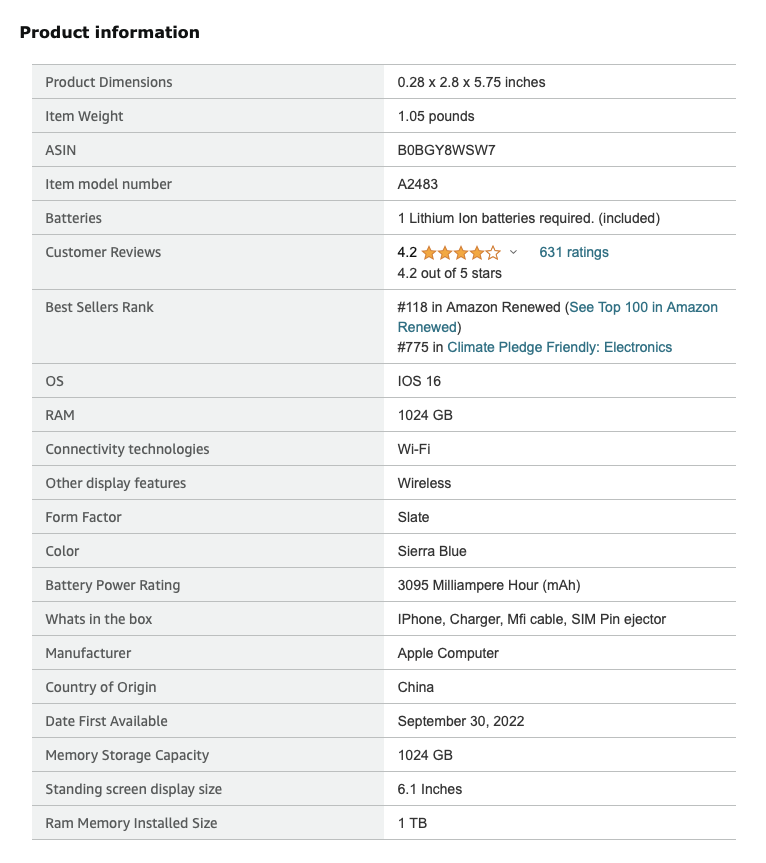Click the Apple Computer manufacturer value
The width and height of the screenshot is (766, 863).
(448, 654)
